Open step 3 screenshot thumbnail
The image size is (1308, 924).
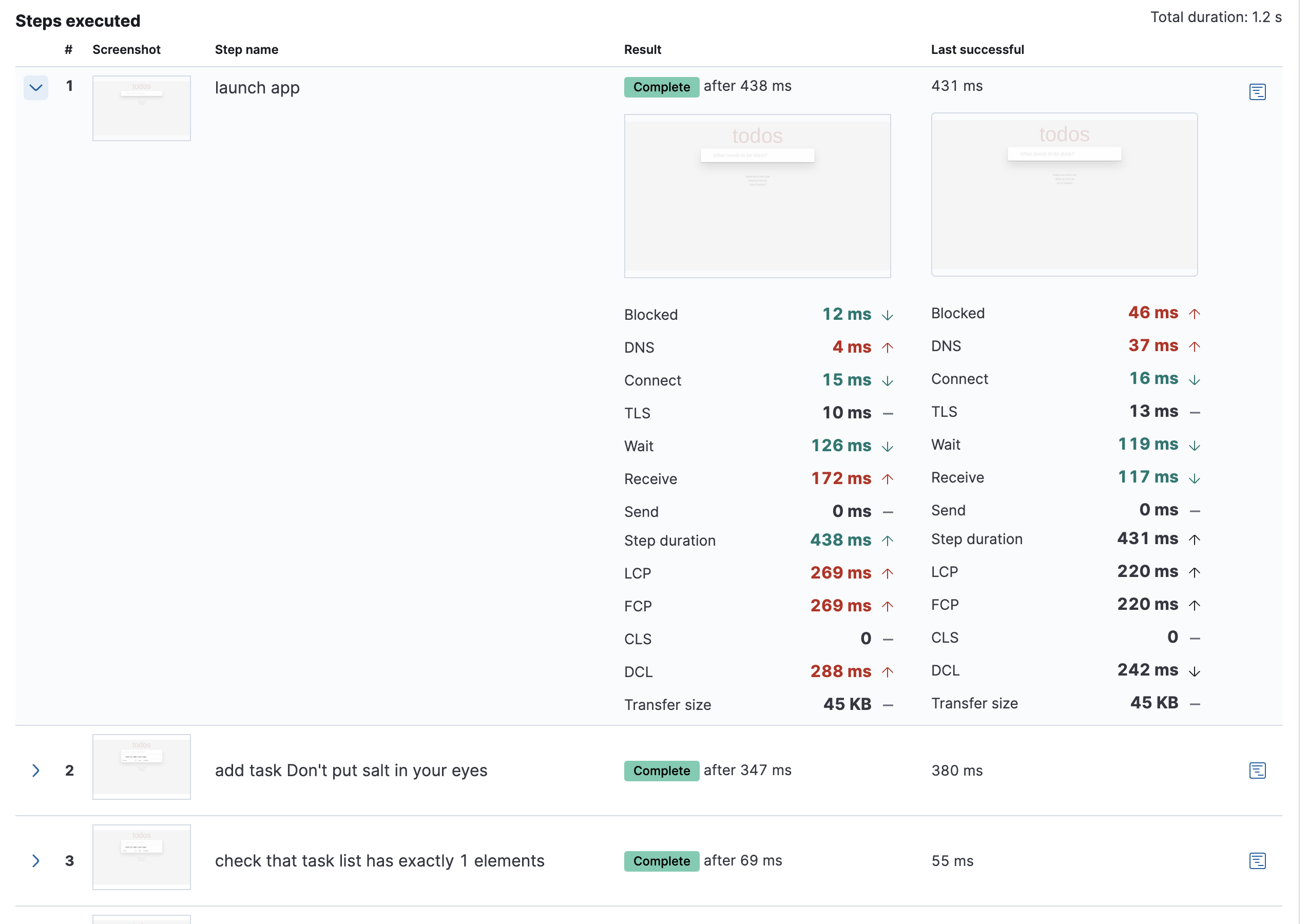[x=141, y=857]
